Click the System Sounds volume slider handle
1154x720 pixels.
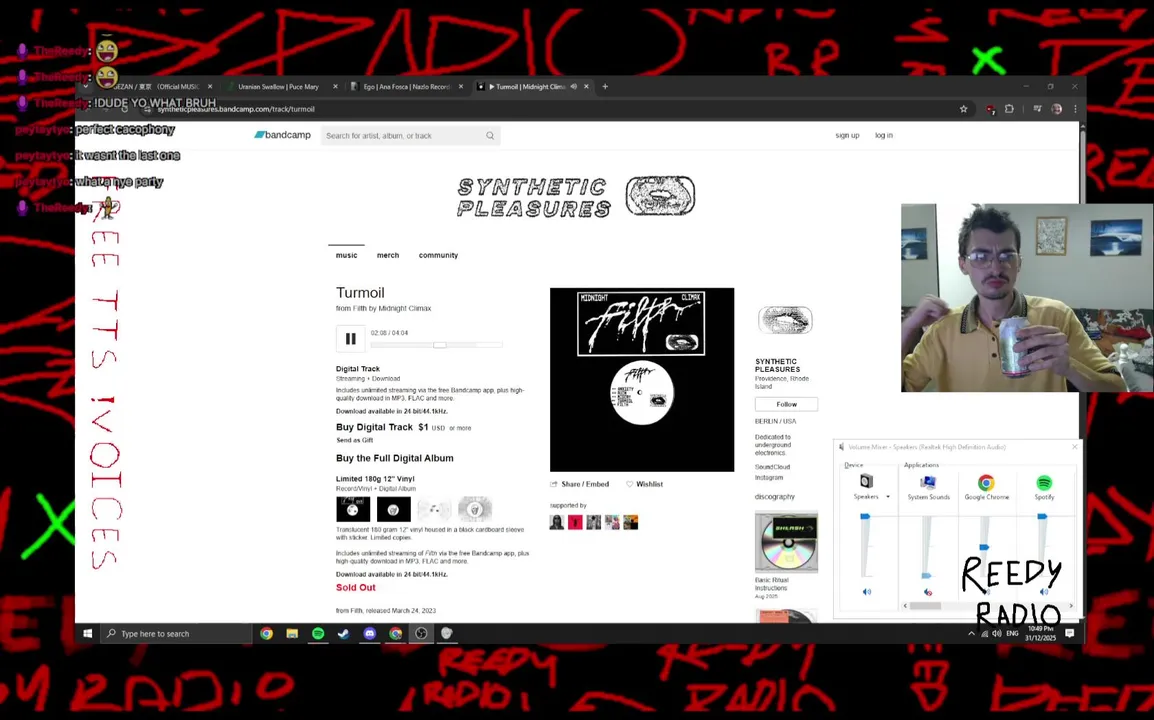926,576
